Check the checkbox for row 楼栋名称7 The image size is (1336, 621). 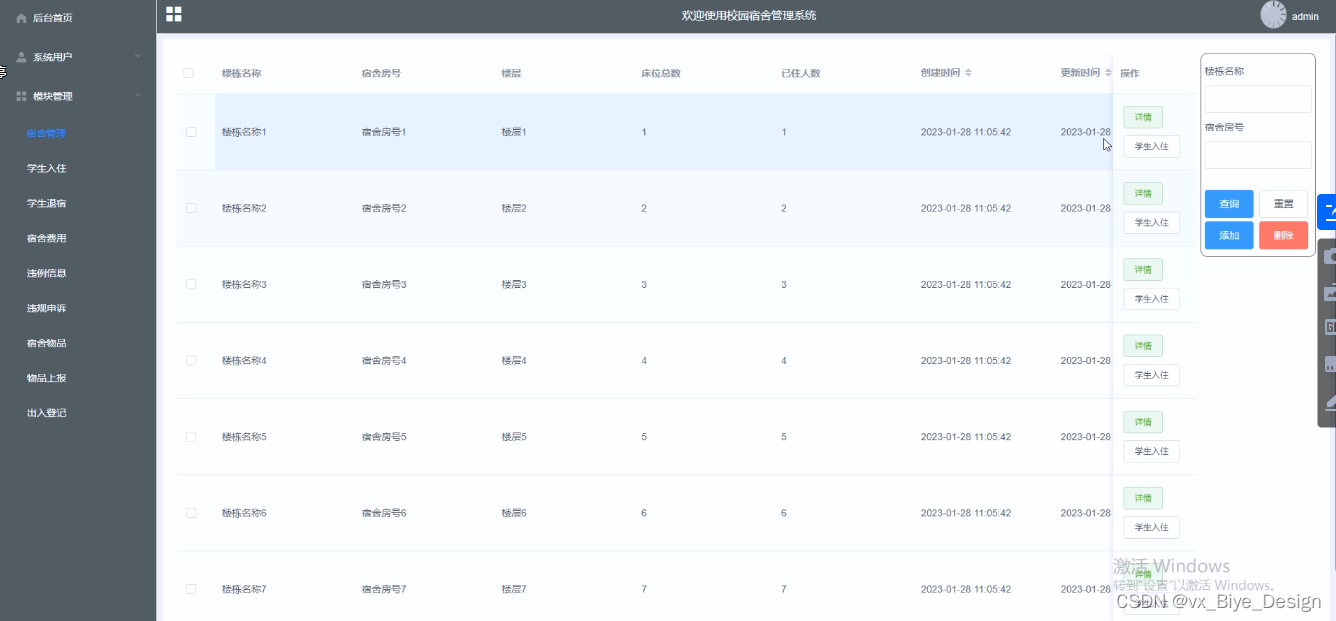pos(191,589)
